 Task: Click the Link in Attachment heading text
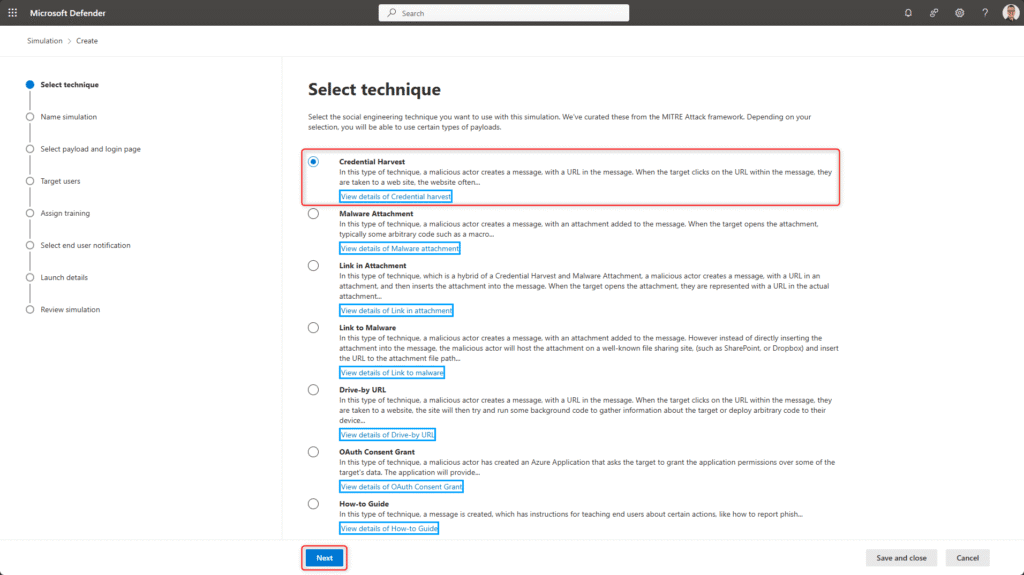tap(372, 265)
